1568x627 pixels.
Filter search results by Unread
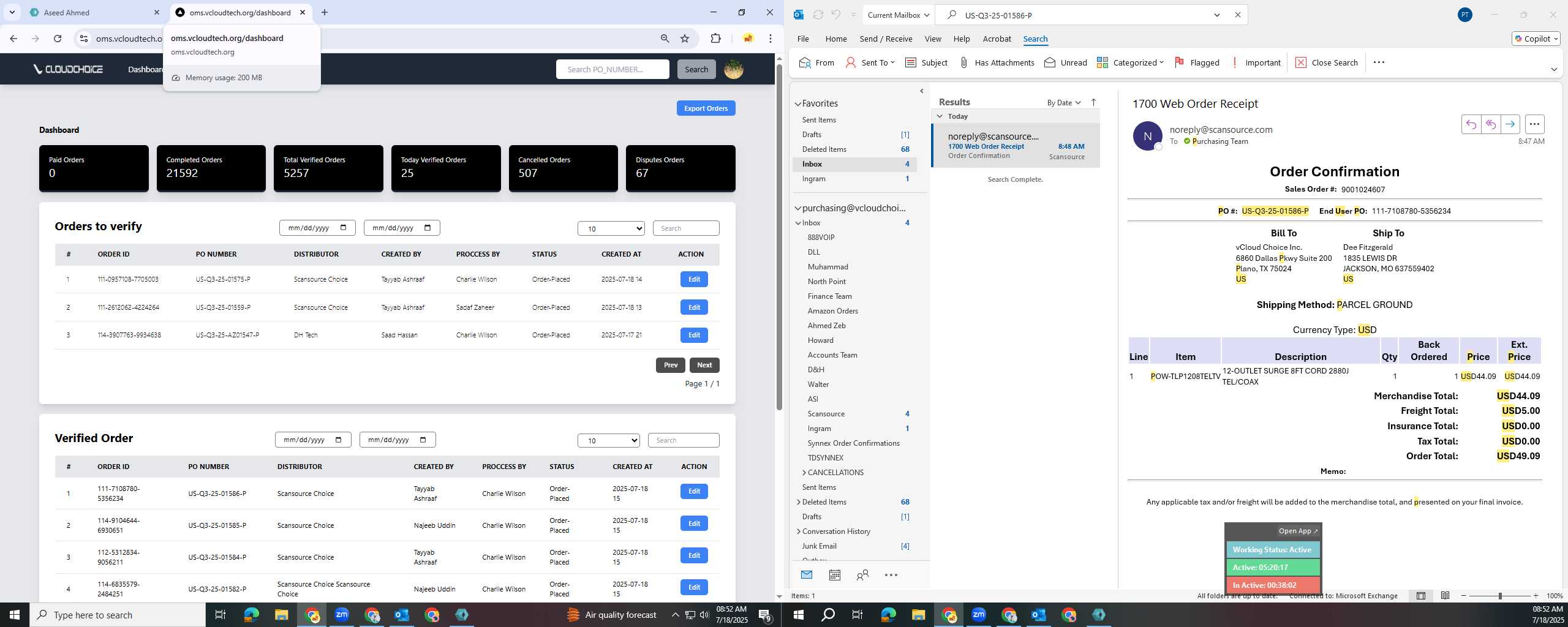[x=1066, y=62]
